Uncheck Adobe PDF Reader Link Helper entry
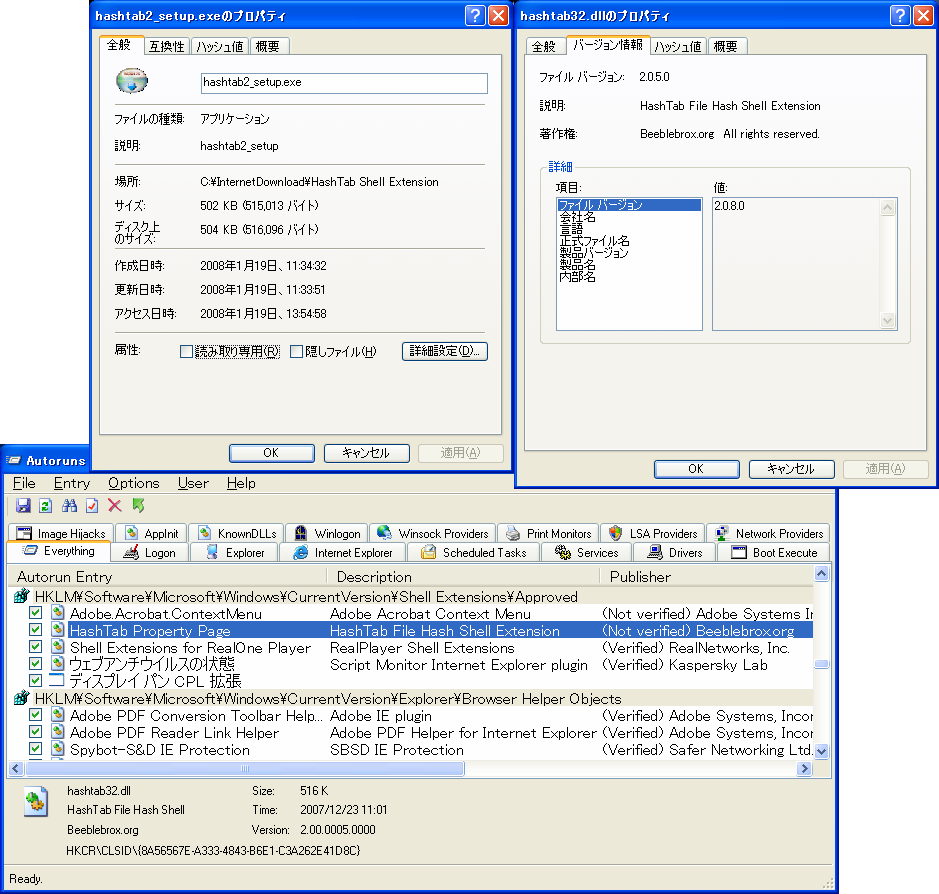Image resolution: width=939 pixels, height=894 pixels. (x=35, y=732)
